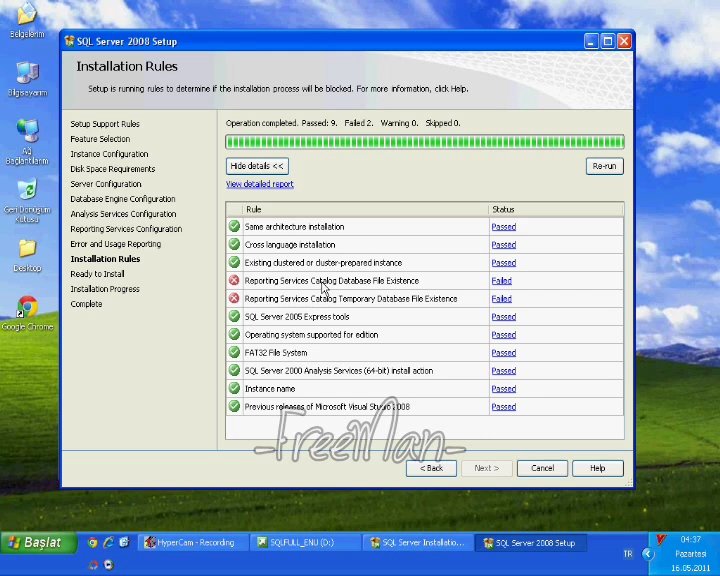Click the check icon beside Previous releases of Visual Studio
The width and height of the screenshot is (720, 576).
tap(234, 407)
